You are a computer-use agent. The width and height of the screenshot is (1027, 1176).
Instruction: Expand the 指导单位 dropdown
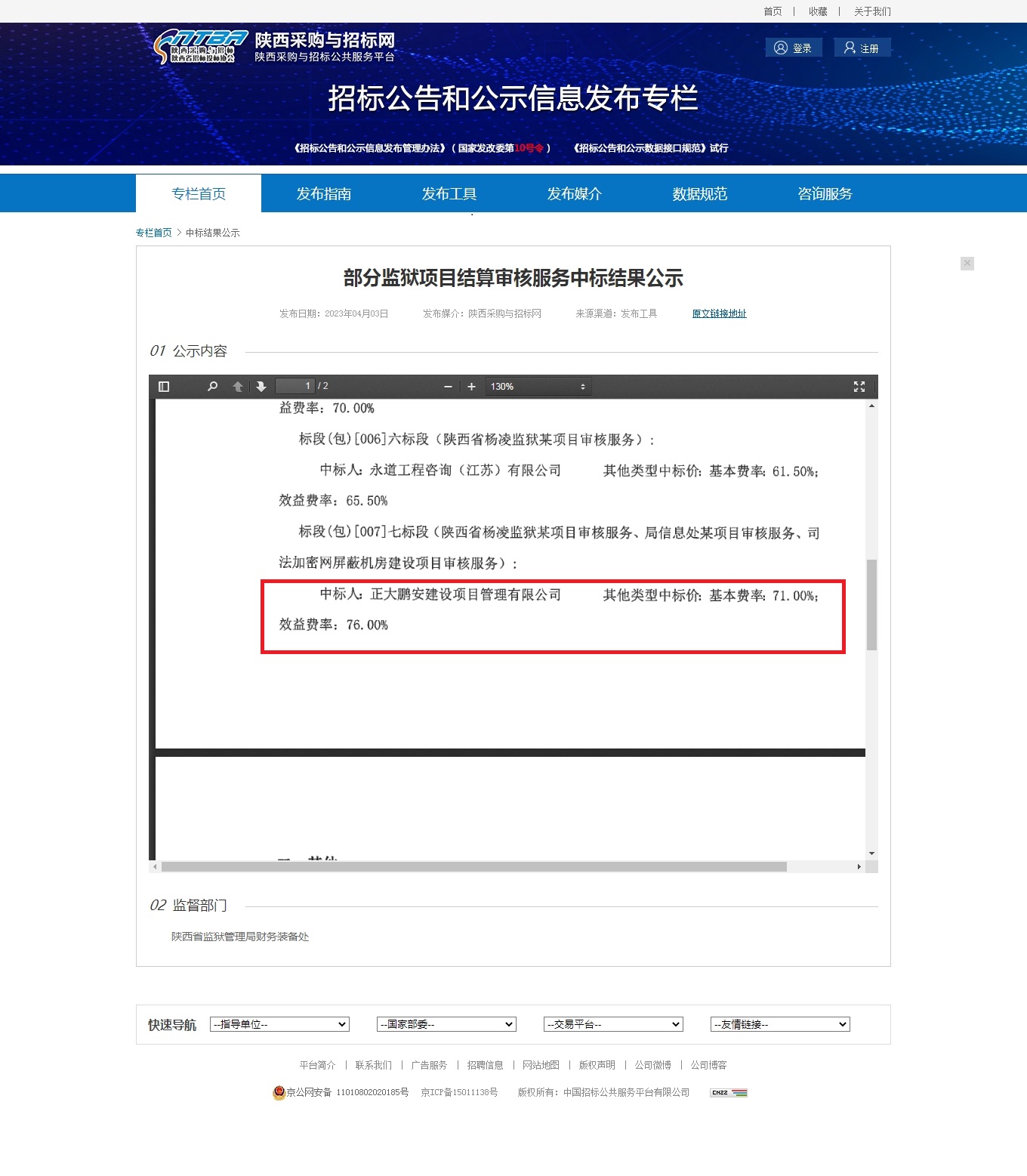click(279, 1024)
